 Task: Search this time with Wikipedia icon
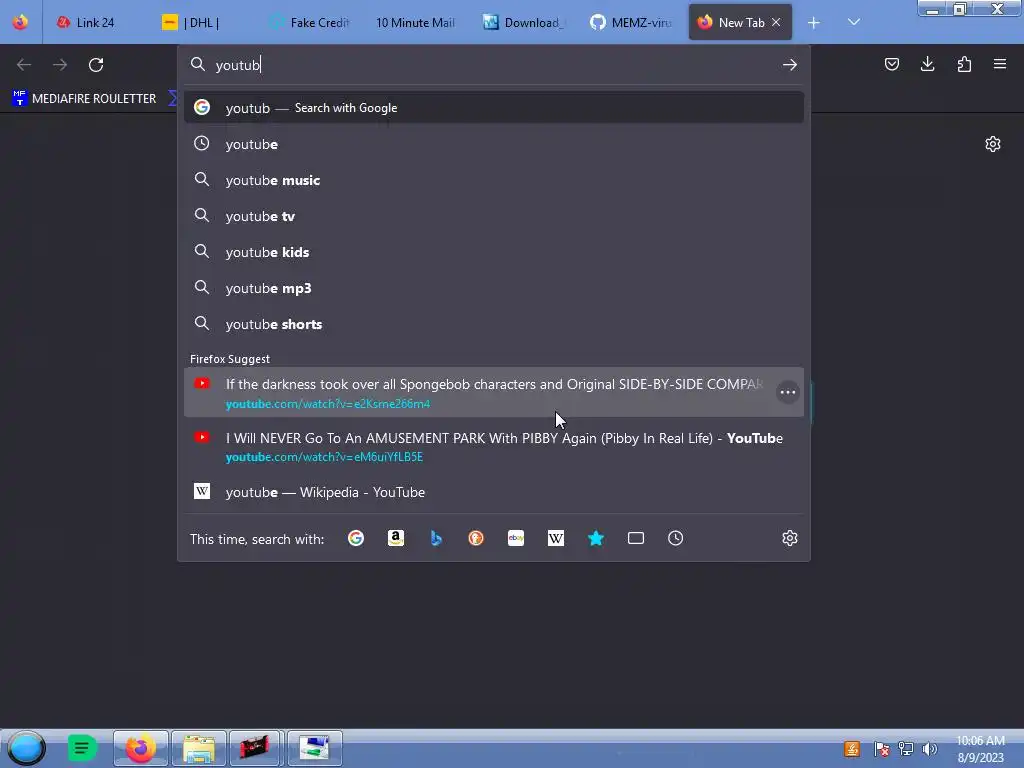[x=556, y=538]
